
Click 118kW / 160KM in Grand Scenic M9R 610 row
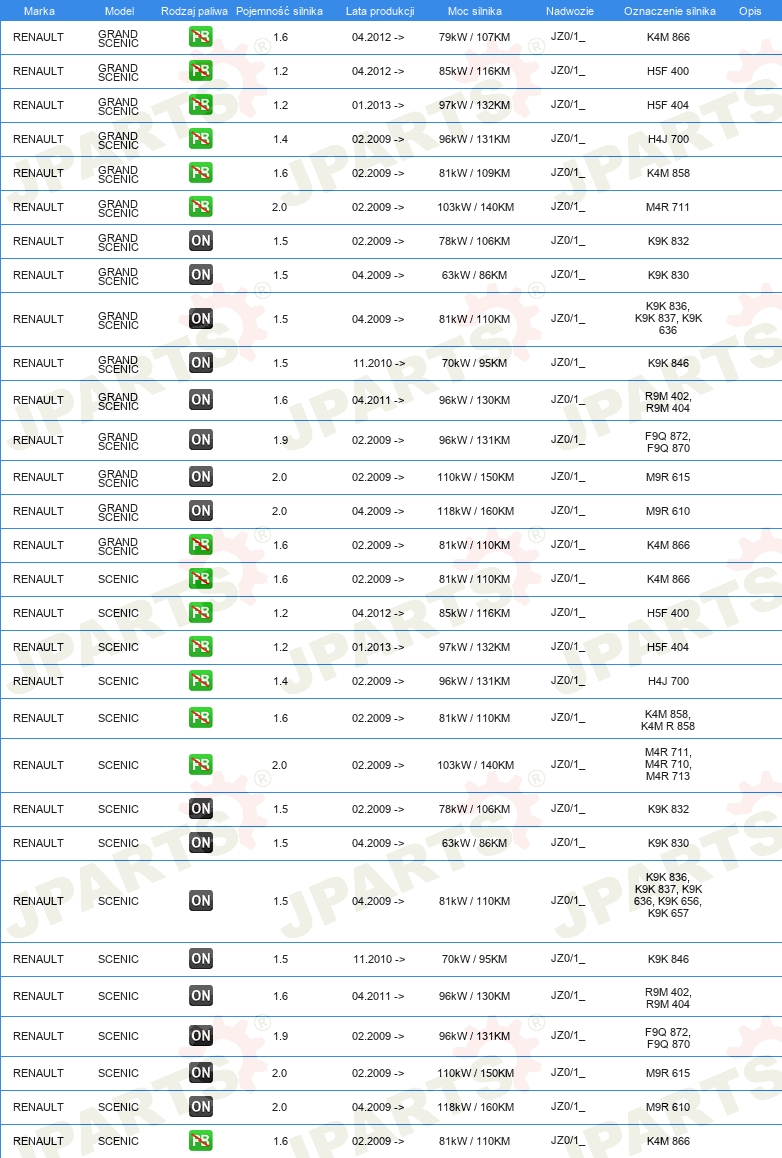(476, 510)
